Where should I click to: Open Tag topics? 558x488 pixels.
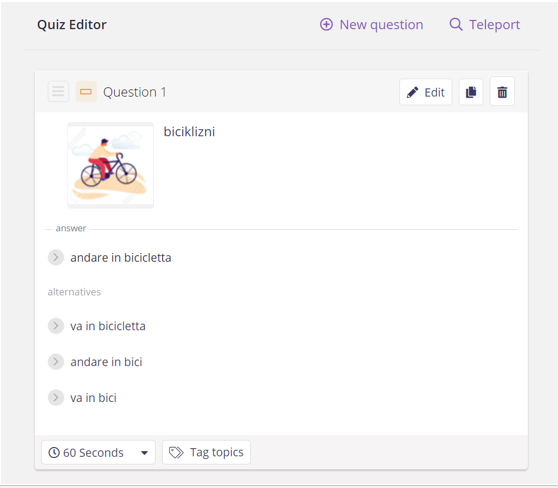206,452
